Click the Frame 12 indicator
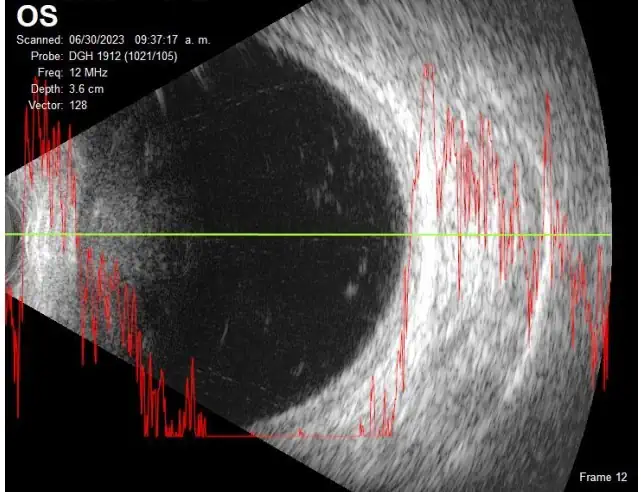The width and height of the screenshot is (641, 492). [603, 476]
